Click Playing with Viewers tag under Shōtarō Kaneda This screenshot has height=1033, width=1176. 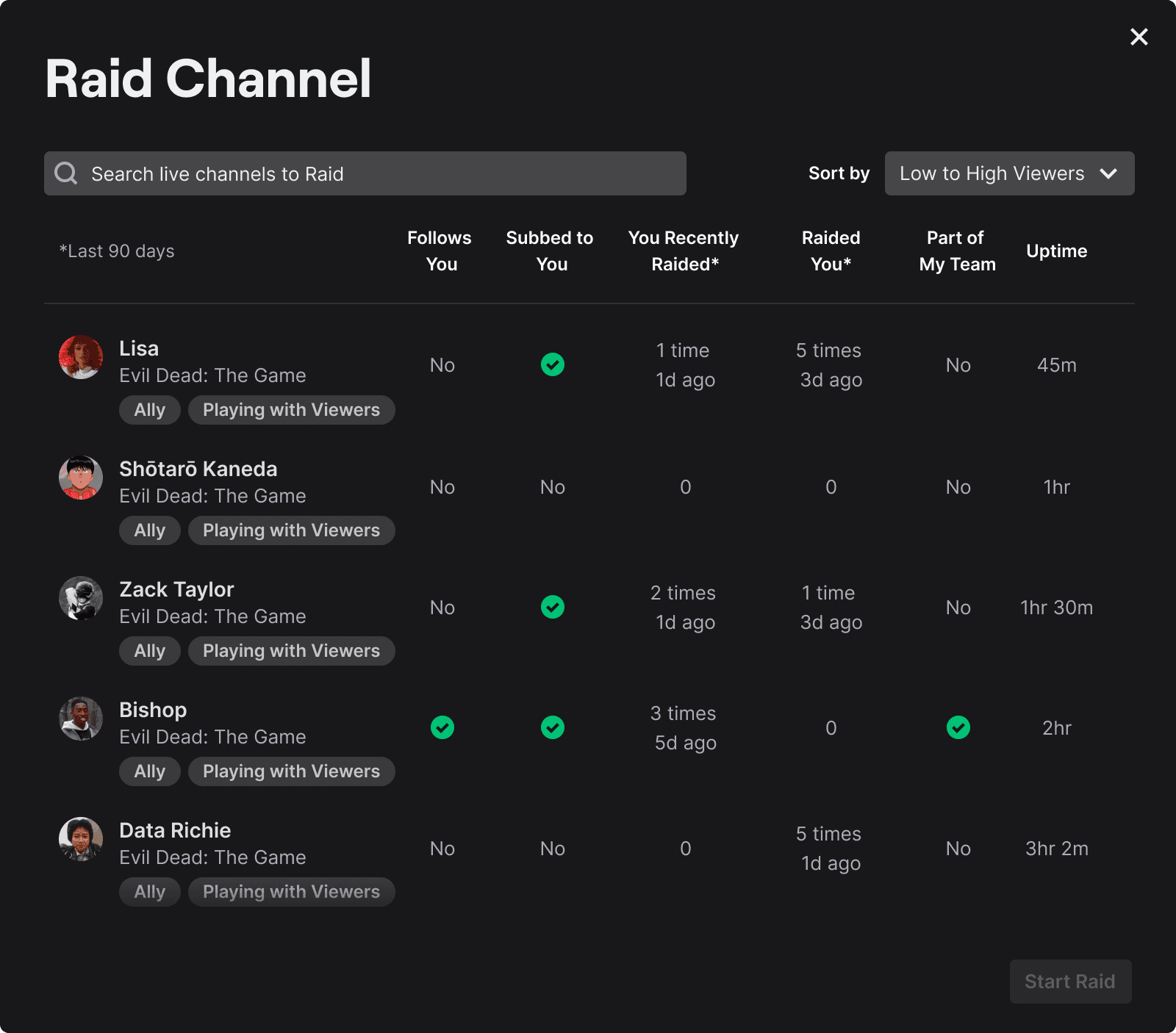292,530
